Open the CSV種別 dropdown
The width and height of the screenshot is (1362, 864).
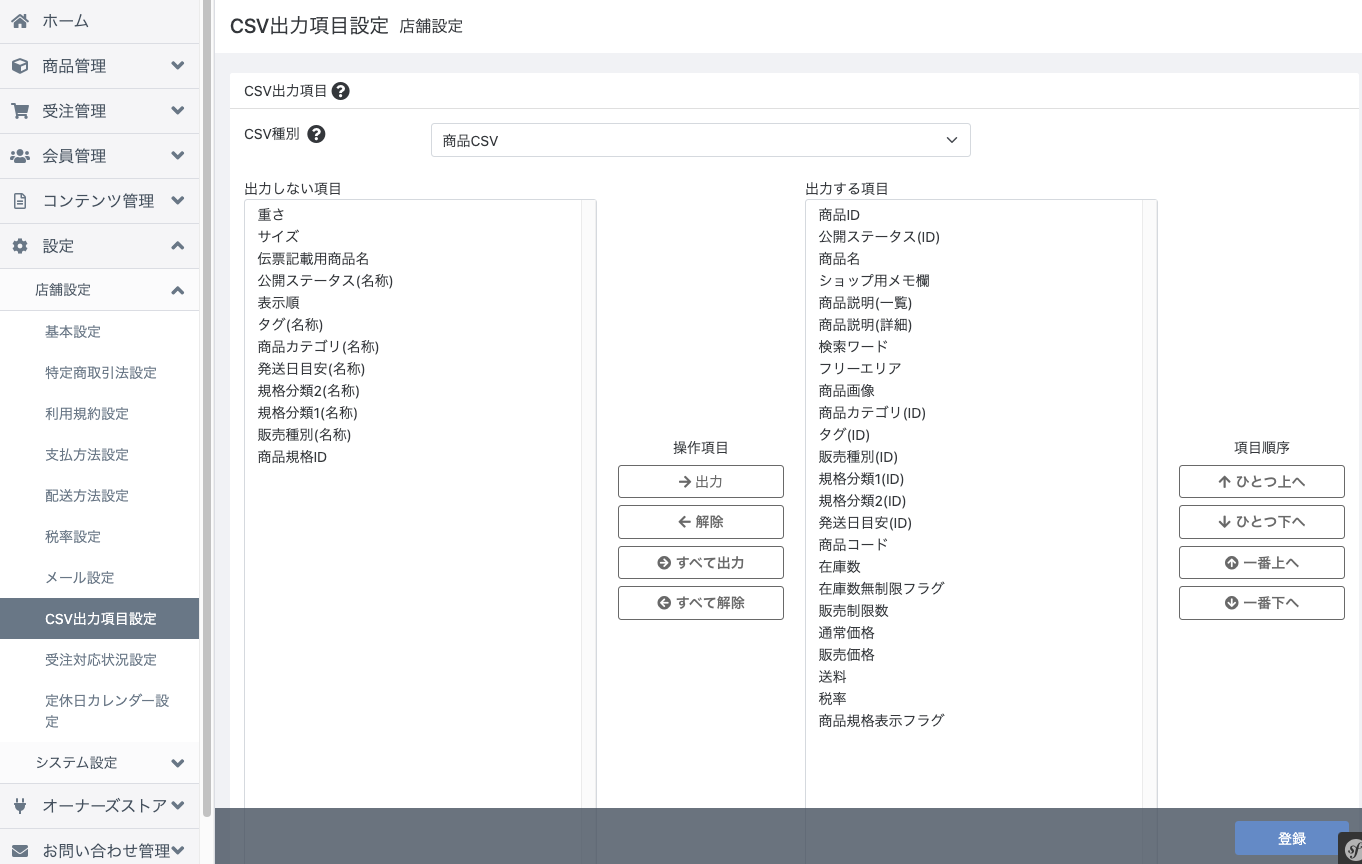click(700, 141)
